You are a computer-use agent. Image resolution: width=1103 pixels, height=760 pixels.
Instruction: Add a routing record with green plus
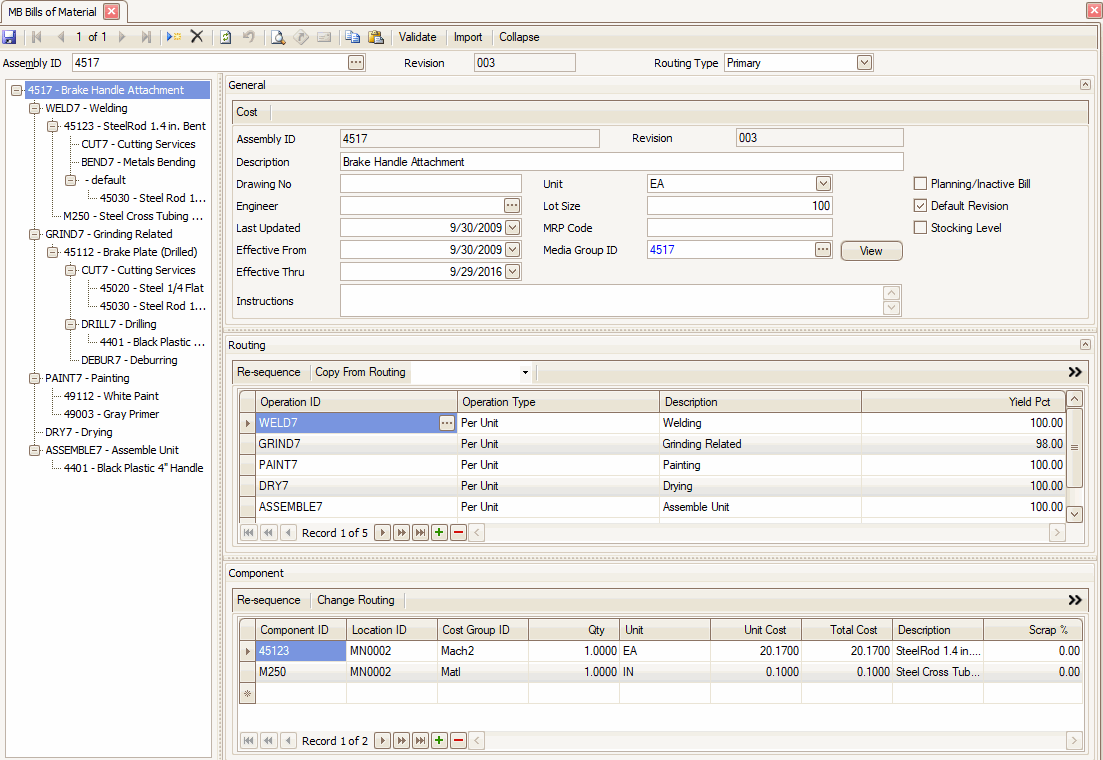(x=439, y=533)
